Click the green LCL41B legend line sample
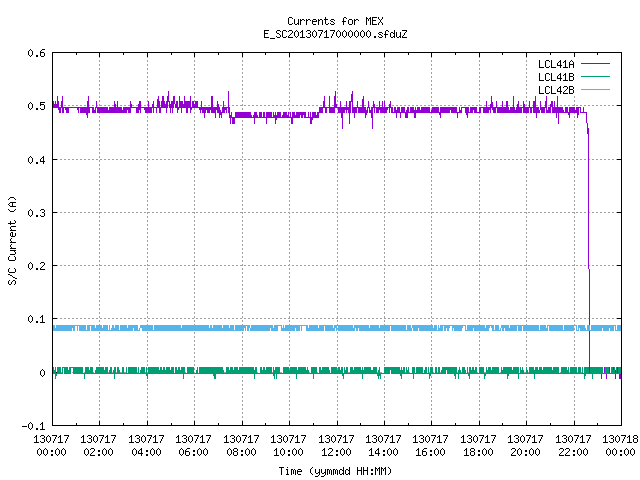 point(595,77)
